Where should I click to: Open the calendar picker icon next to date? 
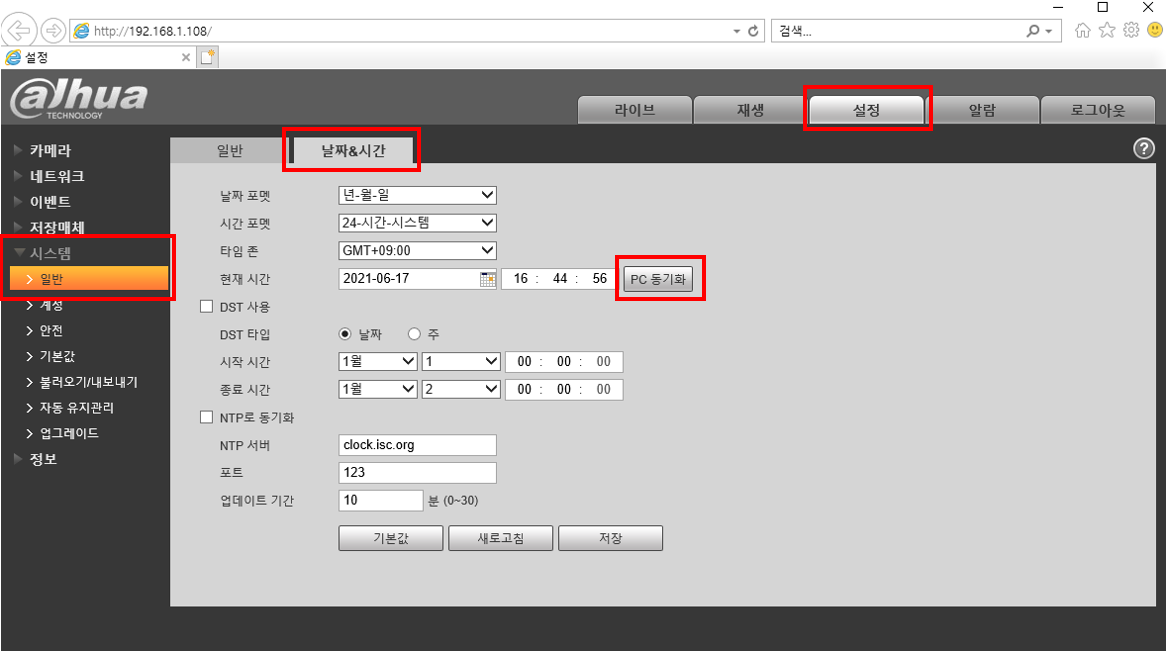(x=488, y=279)
